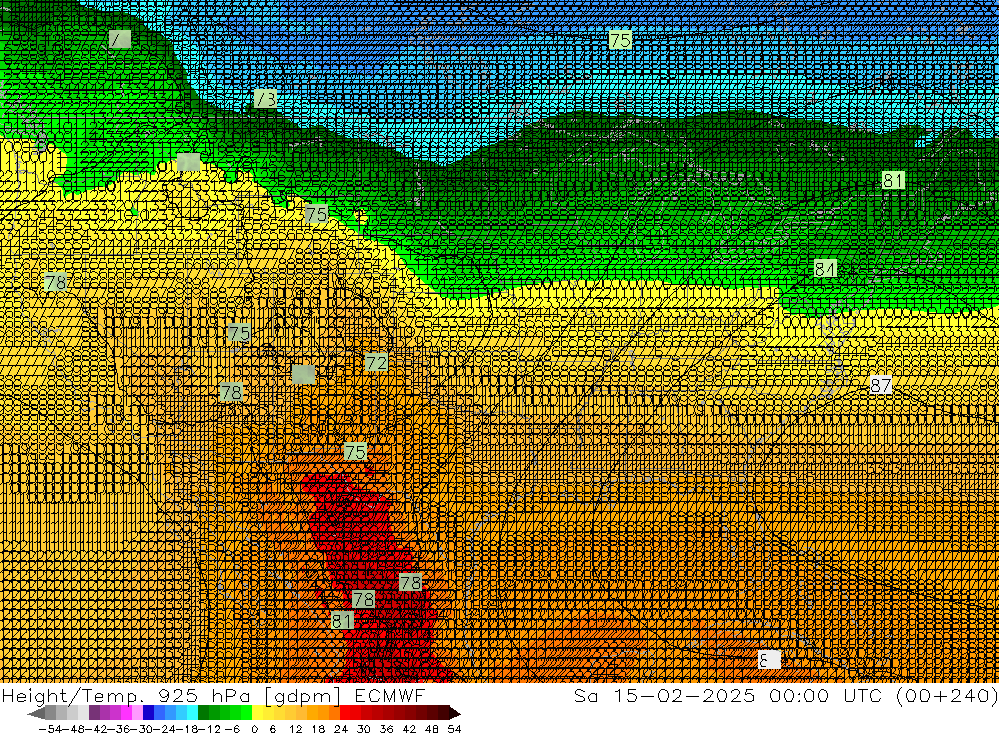Pick the dark blue legend swatch above -30
The height and width of the screenshot is (733, 1000).
[149, 713]
